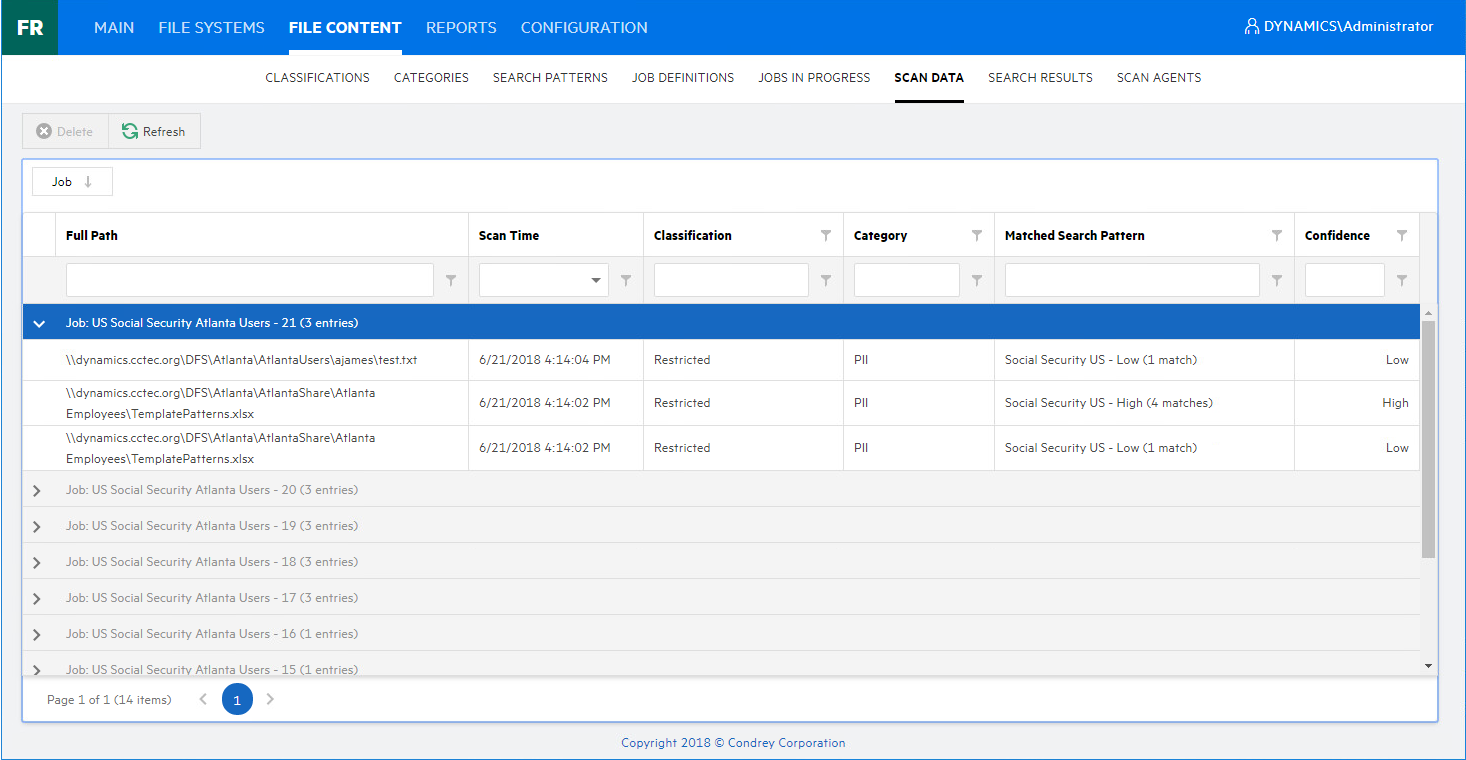
Task: Open the REPORTS main menu
Action: click(x=461, y=27)
